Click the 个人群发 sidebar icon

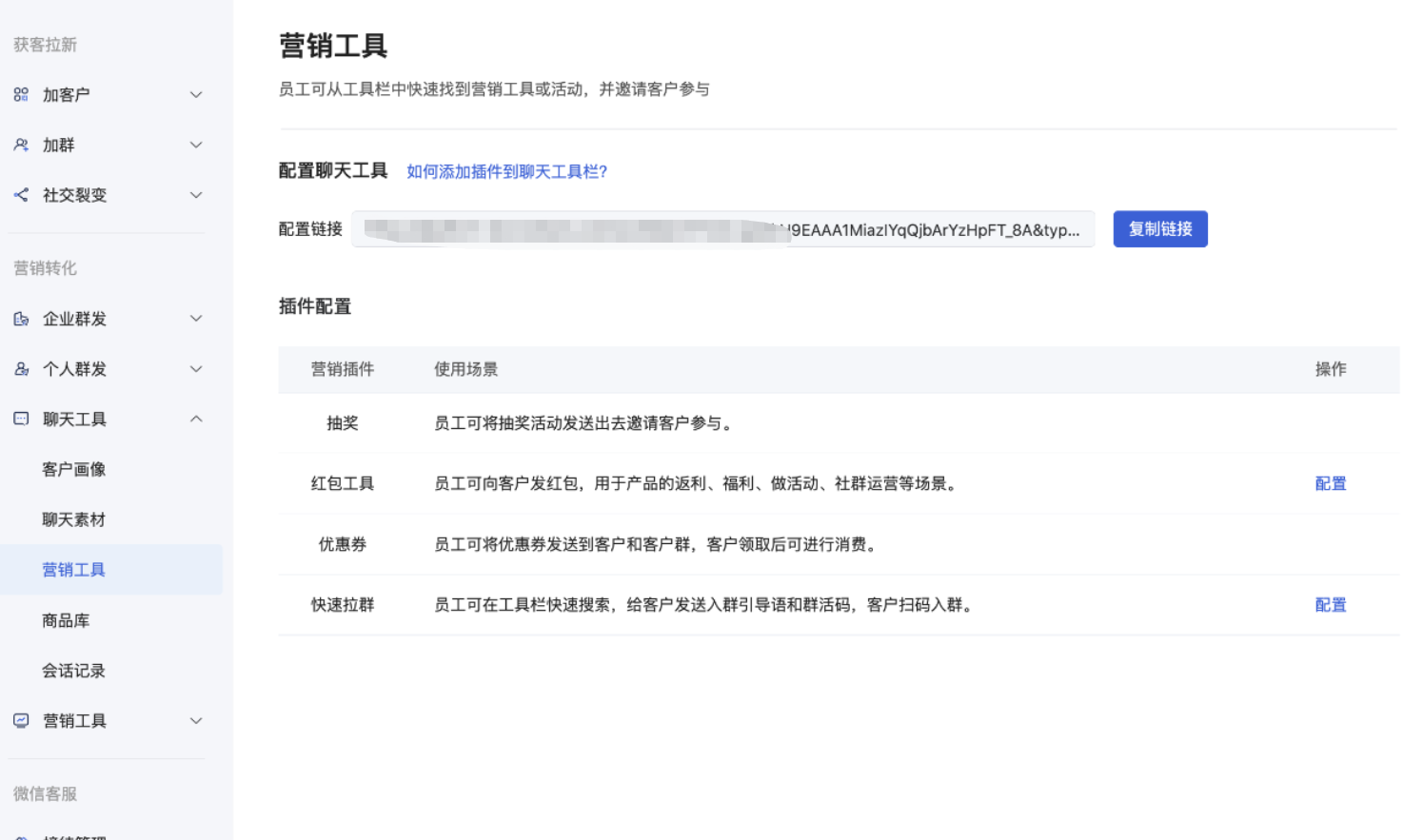pos(21,369)
